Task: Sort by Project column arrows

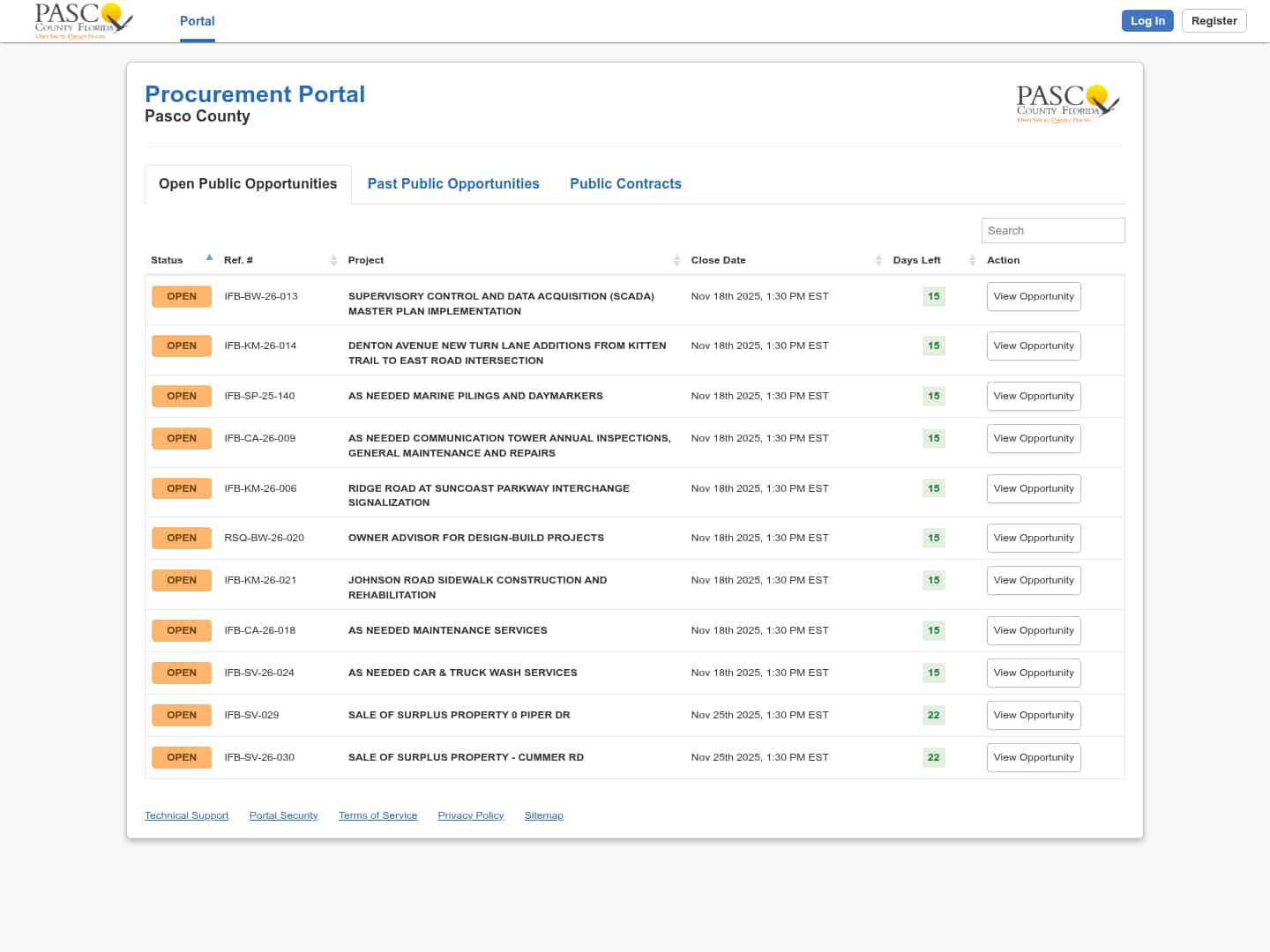Action: 676,260
